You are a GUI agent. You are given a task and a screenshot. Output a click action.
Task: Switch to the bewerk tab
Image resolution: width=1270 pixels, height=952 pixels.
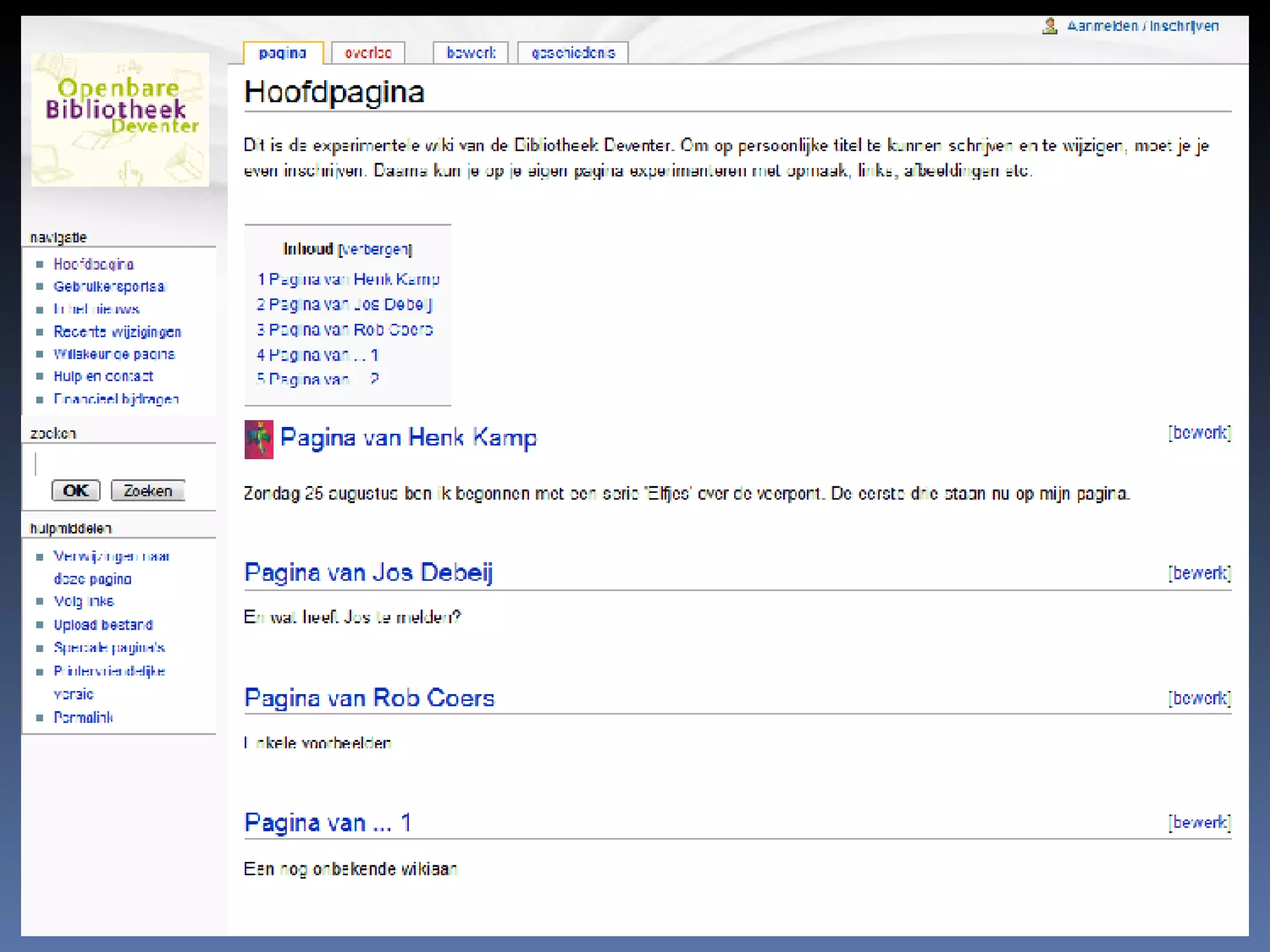tap(471, 53)
